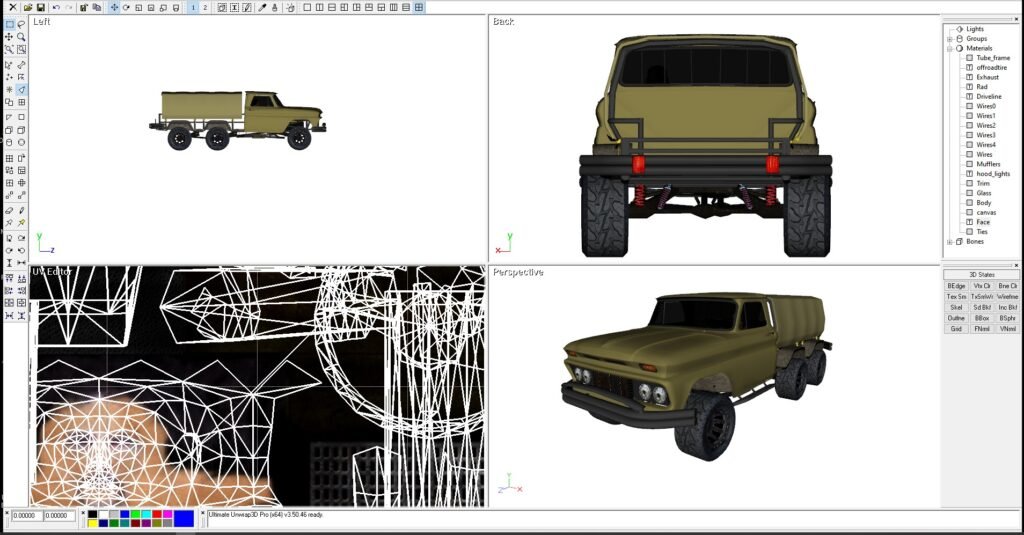1024x535 pixels.
Task: Expand the Groups tree node
Action: click(949, 39)
